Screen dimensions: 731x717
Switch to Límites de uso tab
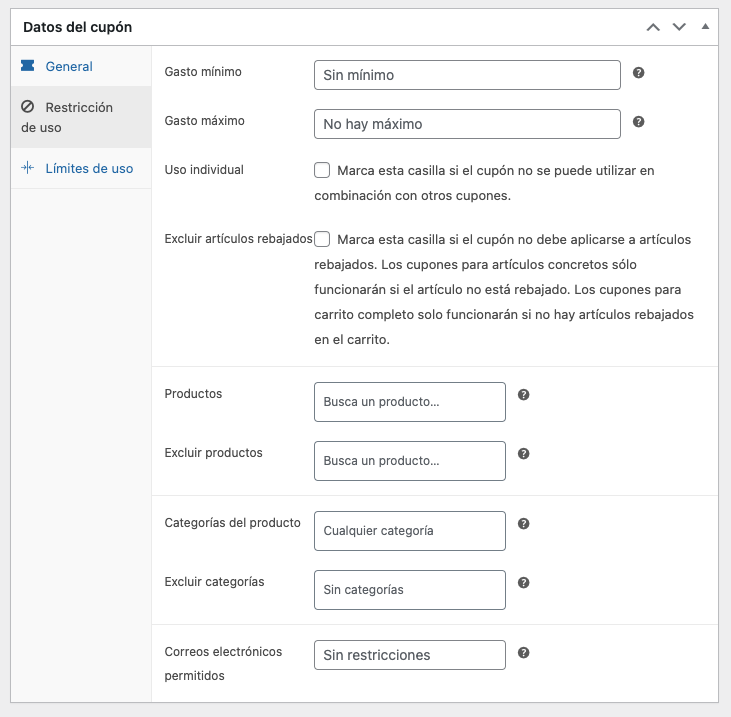88,169
